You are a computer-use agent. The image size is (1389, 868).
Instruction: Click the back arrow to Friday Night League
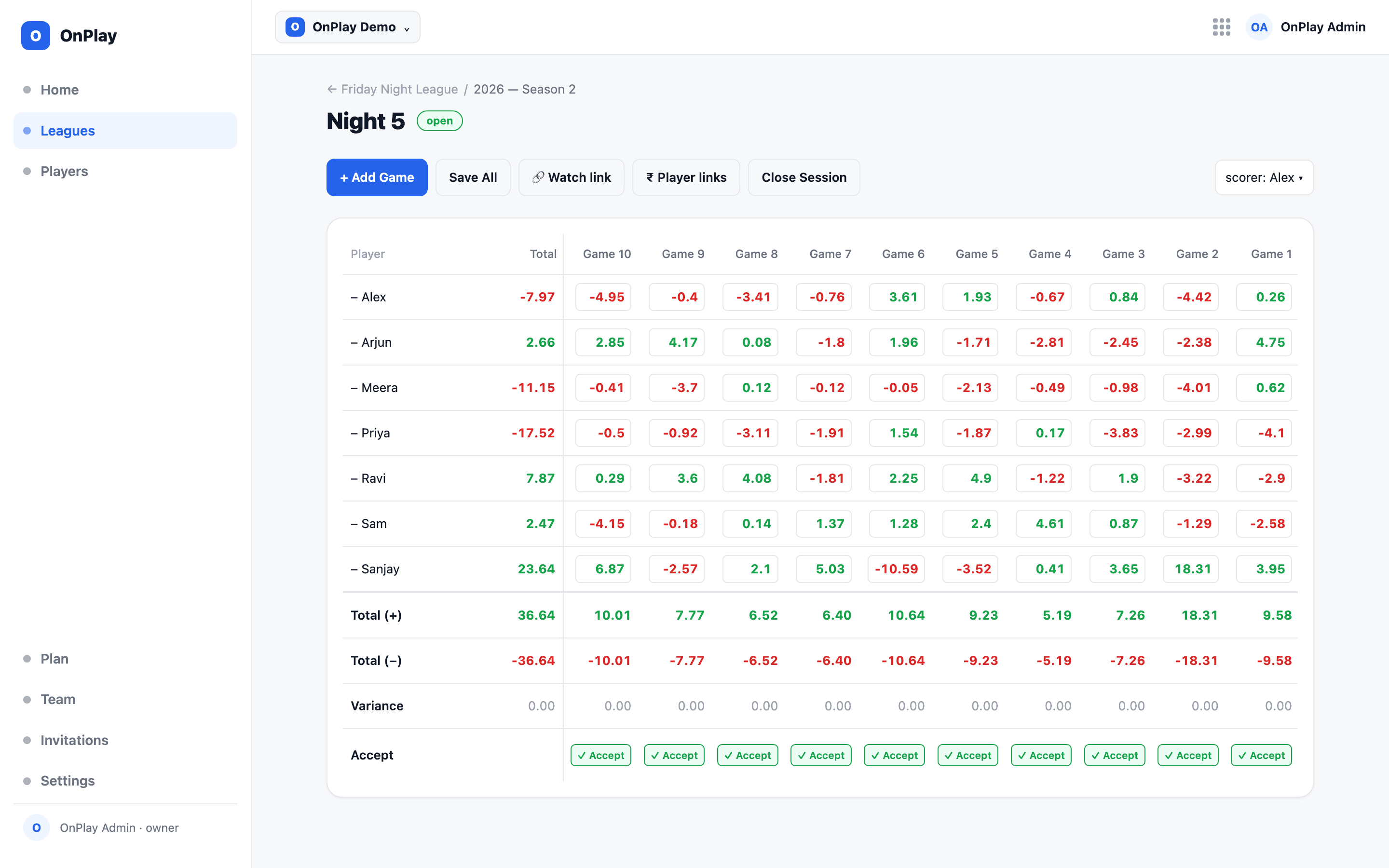(x=332, y=89)
